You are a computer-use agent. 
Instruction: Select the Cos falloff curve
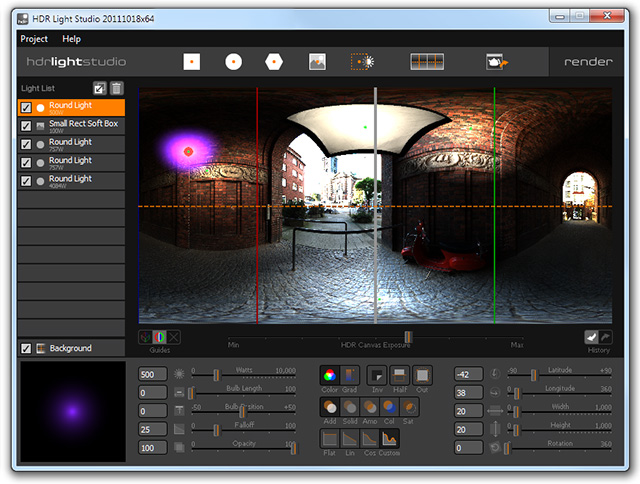(369, 439)
